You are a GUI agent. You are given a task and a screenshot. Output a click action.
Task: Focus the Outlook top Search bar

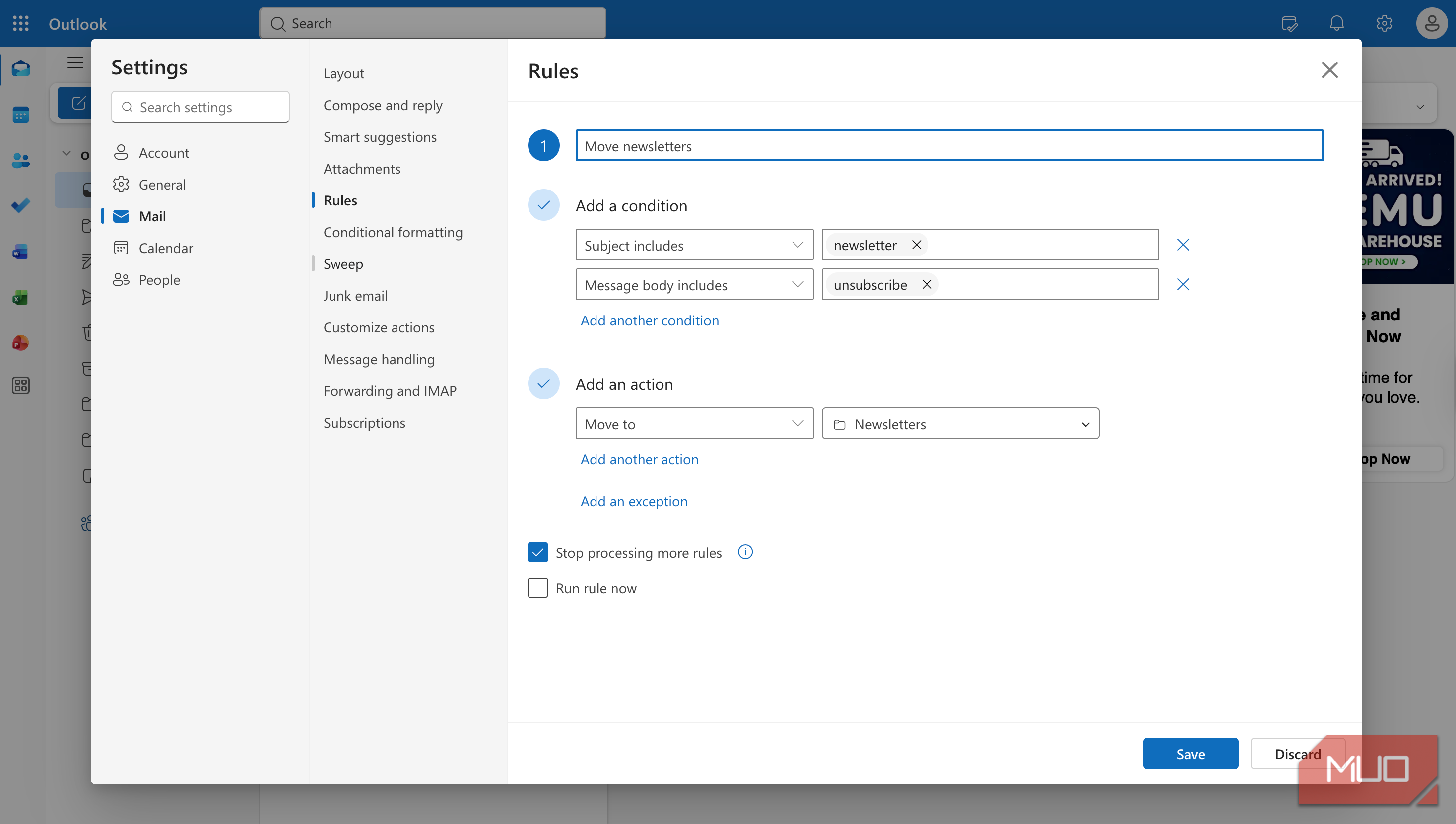(x=433, y=23)
